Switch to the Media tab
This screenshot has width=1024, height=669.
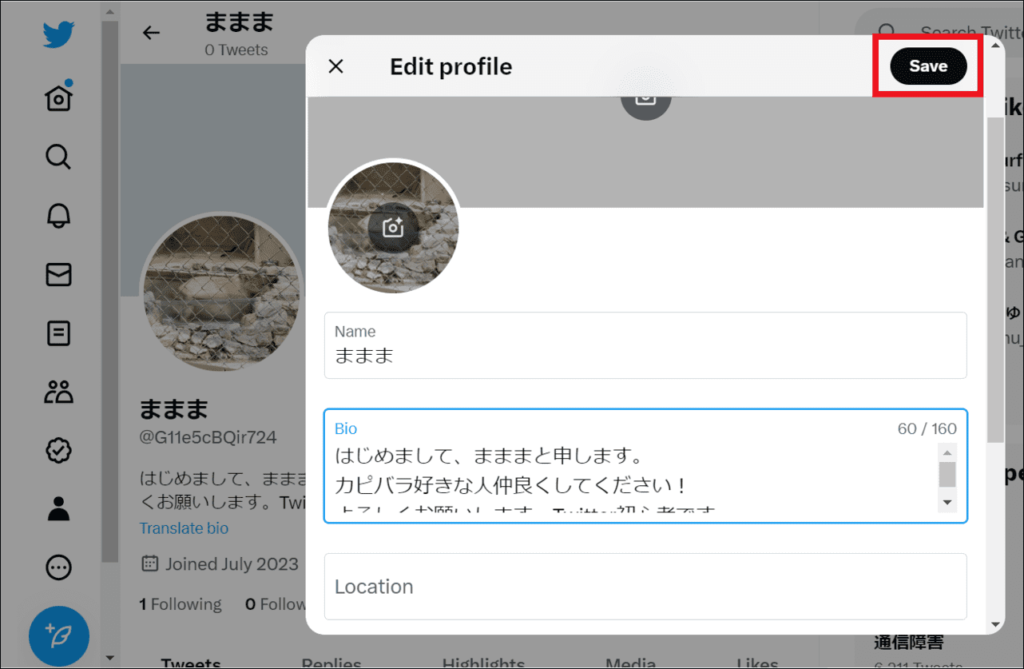coord(630,662)
